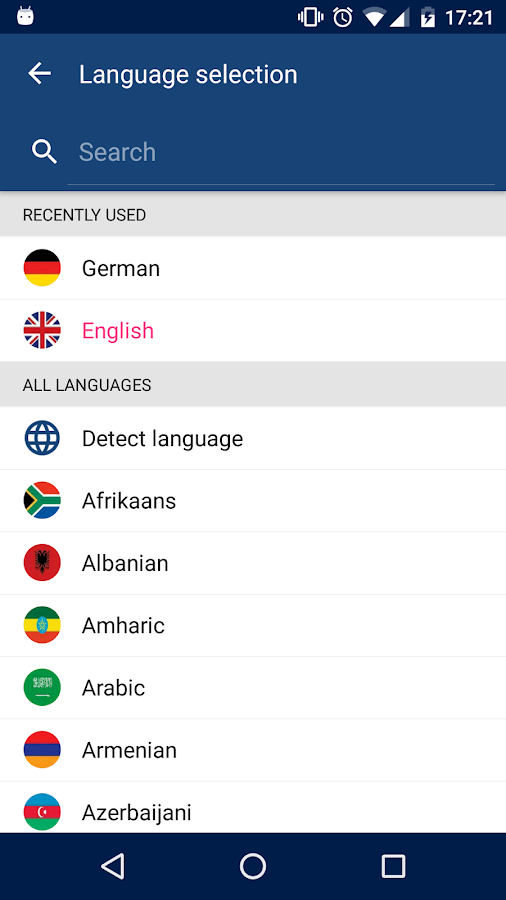Screen dimensions: 506x900
Task: Open recent apps square button
Action: 394,866
